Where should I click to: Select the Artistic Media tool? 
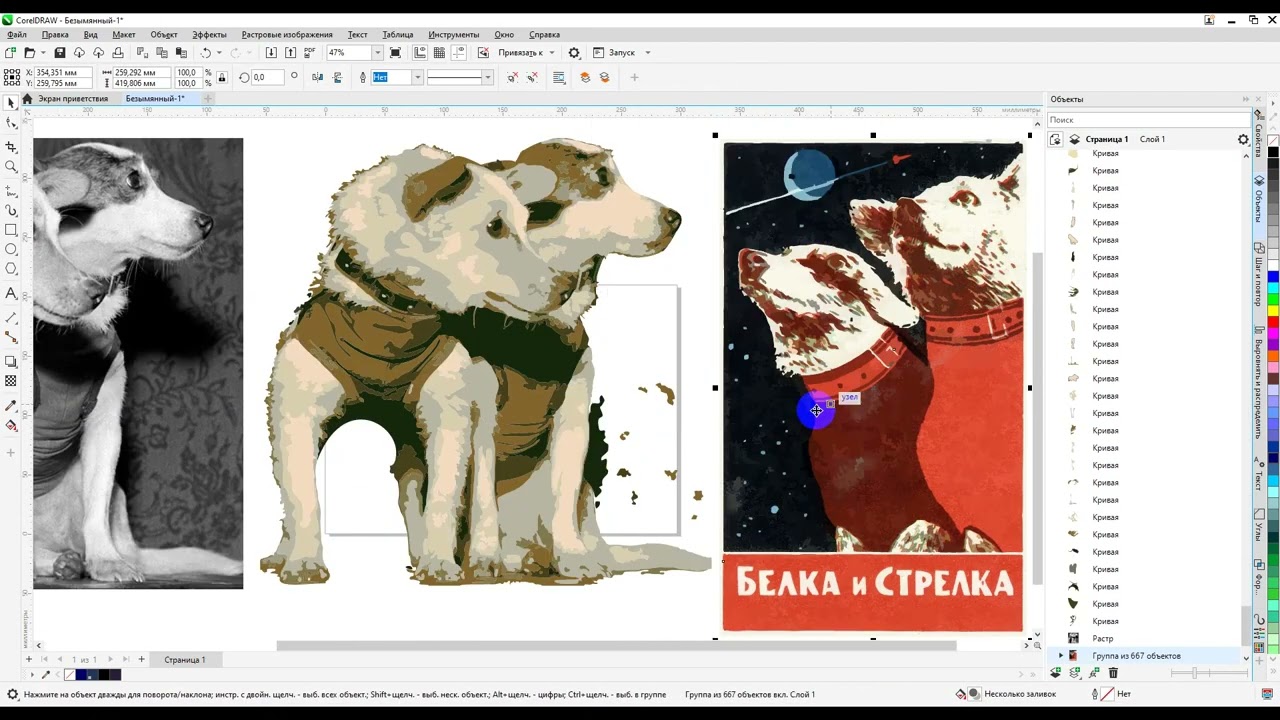point(11,211)
